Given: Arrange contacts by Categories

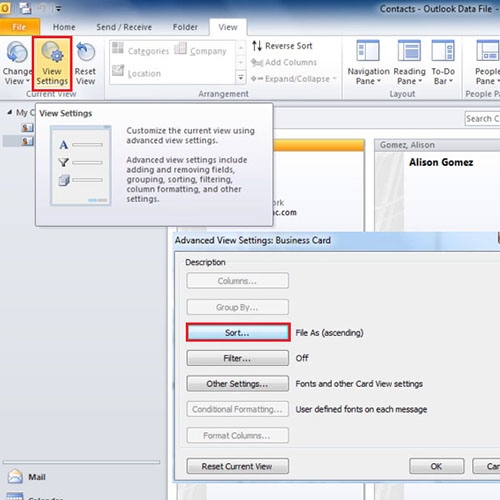Looking at the screenshot, I should 140,50.
